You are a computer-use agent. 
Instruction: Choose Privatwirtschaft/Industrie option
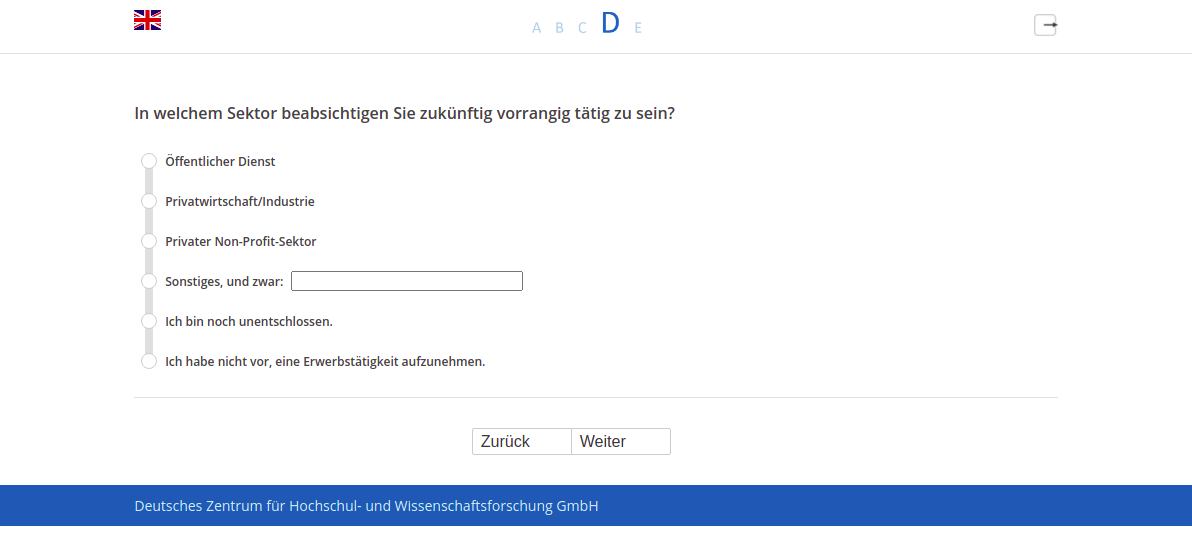click(149, 201)
